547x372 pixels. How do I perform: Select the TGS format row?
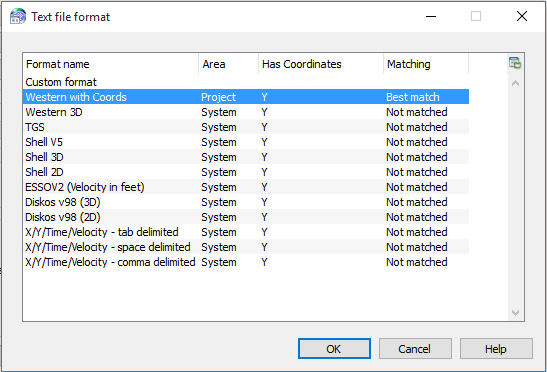click(x=246, y=127)
